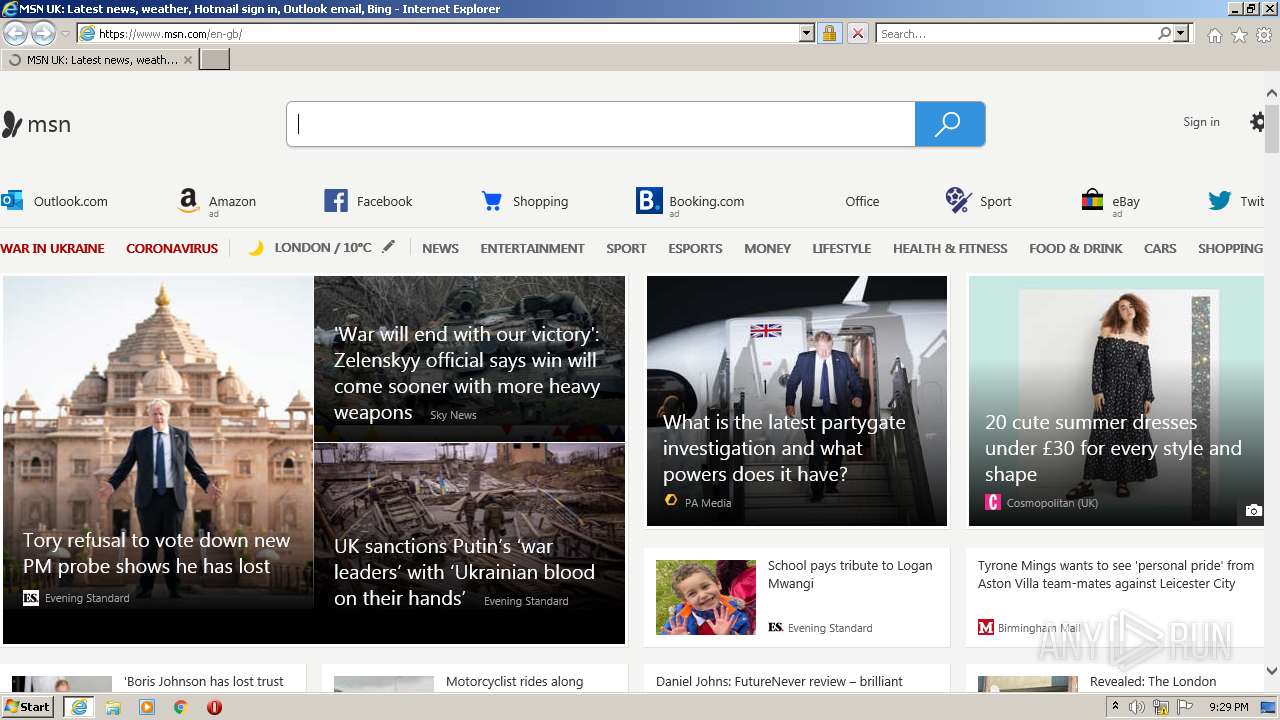Viewport: 1280px width, 720px height.
Task: Edit London weather location pencil icon
Action: [x=388, y=246]
